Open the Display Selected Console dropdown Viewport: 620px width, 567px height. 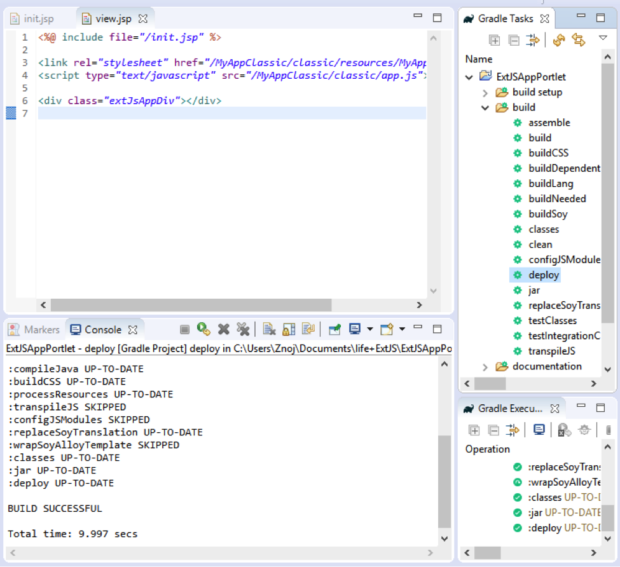(370, 329)
